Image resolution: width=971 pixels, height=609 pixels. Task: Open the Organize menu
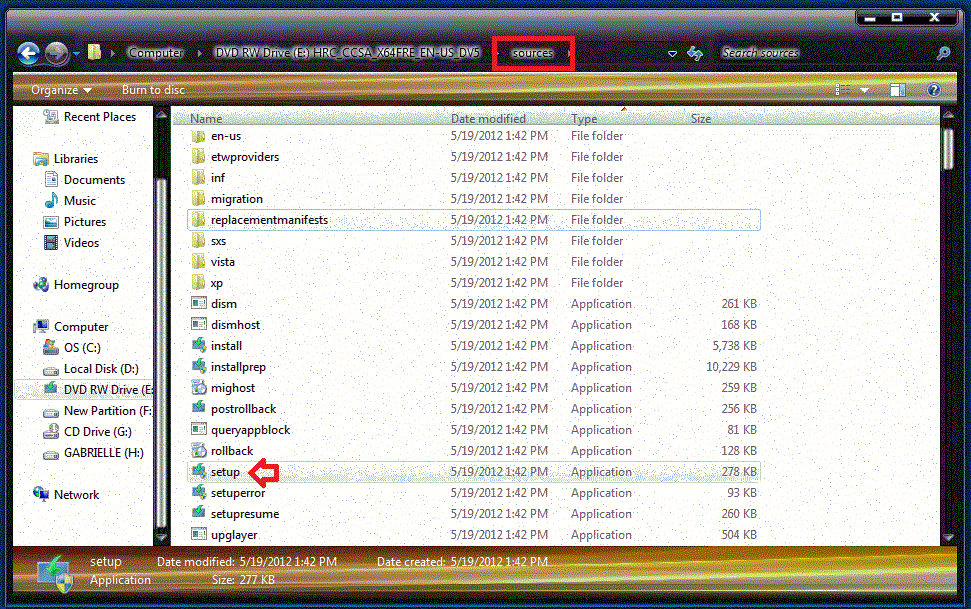[x=61, y=90]
